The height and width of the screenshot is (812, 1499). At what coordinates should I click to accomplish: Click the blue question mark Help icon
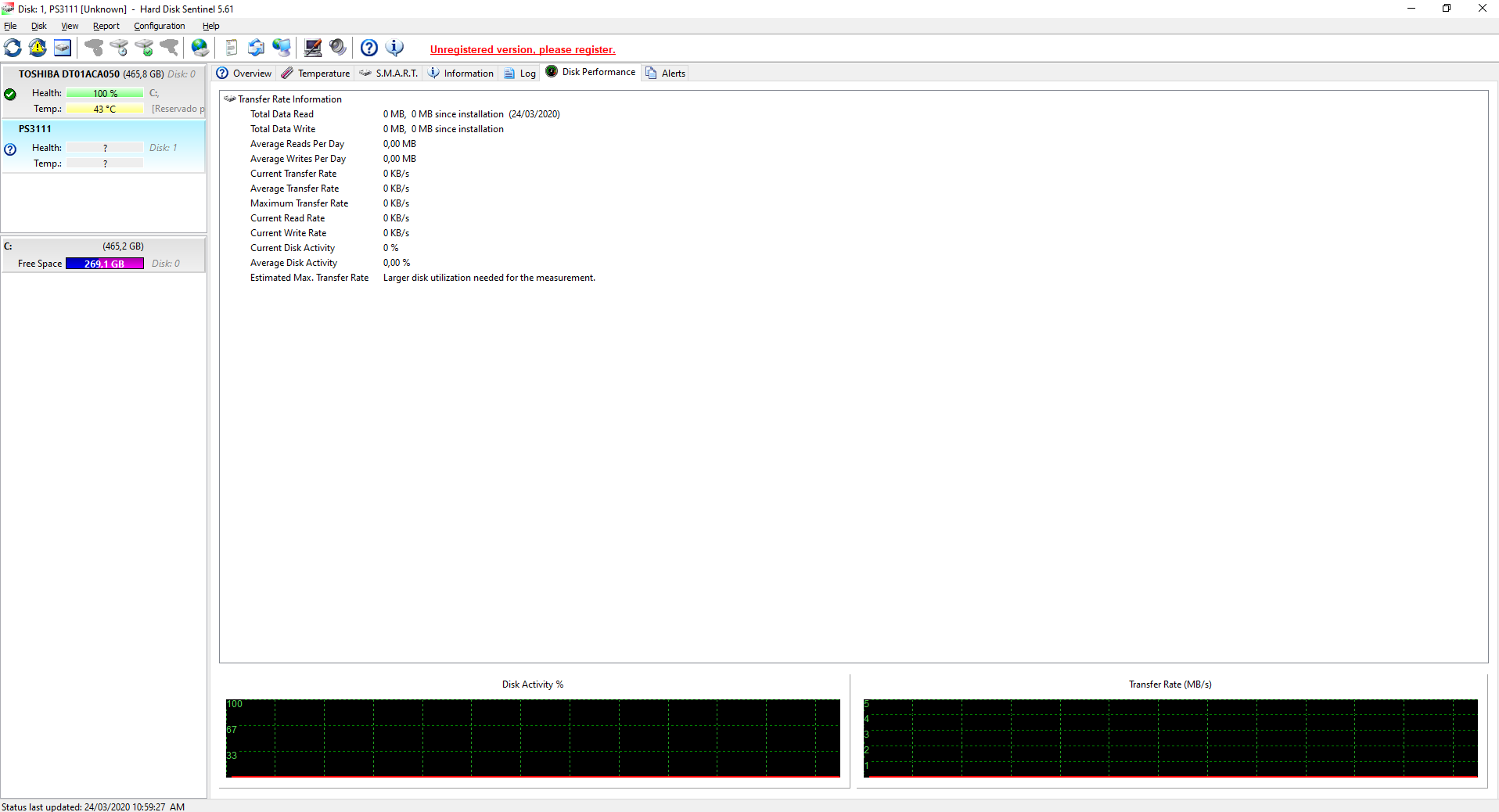369,48
